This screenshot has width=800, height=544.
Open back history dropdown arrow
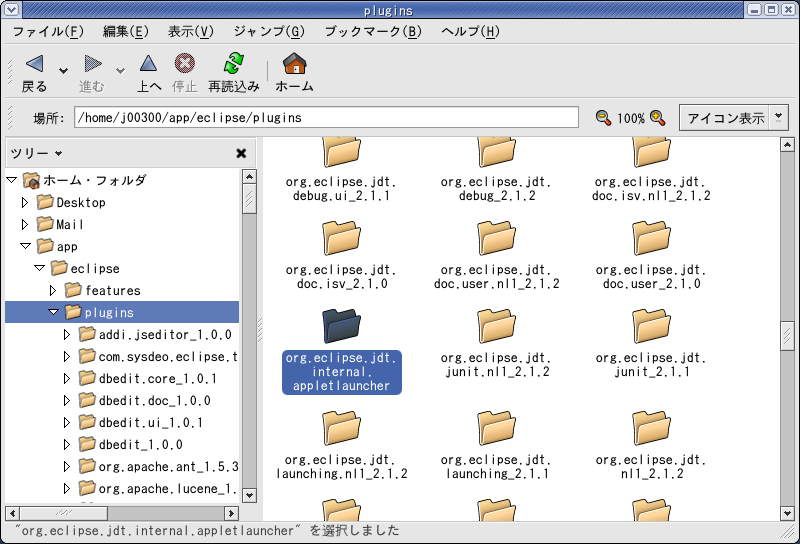point(63,70)
